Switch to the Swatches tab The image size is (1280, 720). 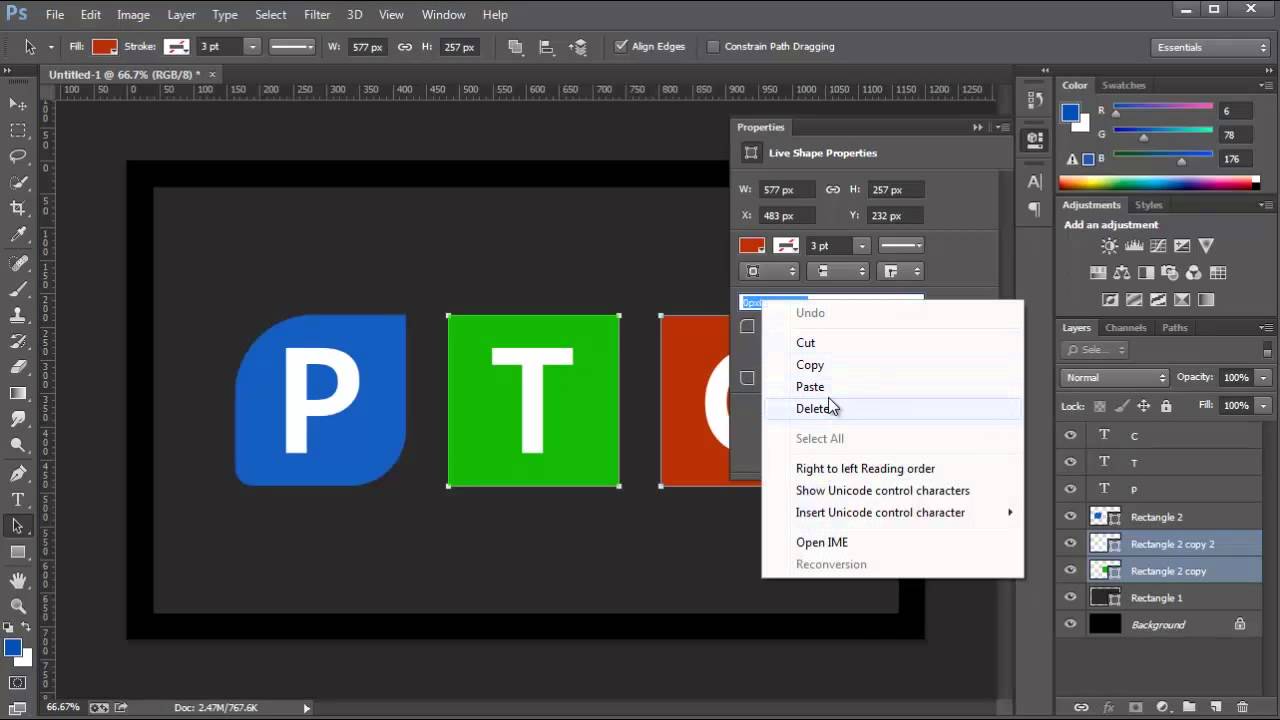pyautogui.click(x=1123, y=85)
